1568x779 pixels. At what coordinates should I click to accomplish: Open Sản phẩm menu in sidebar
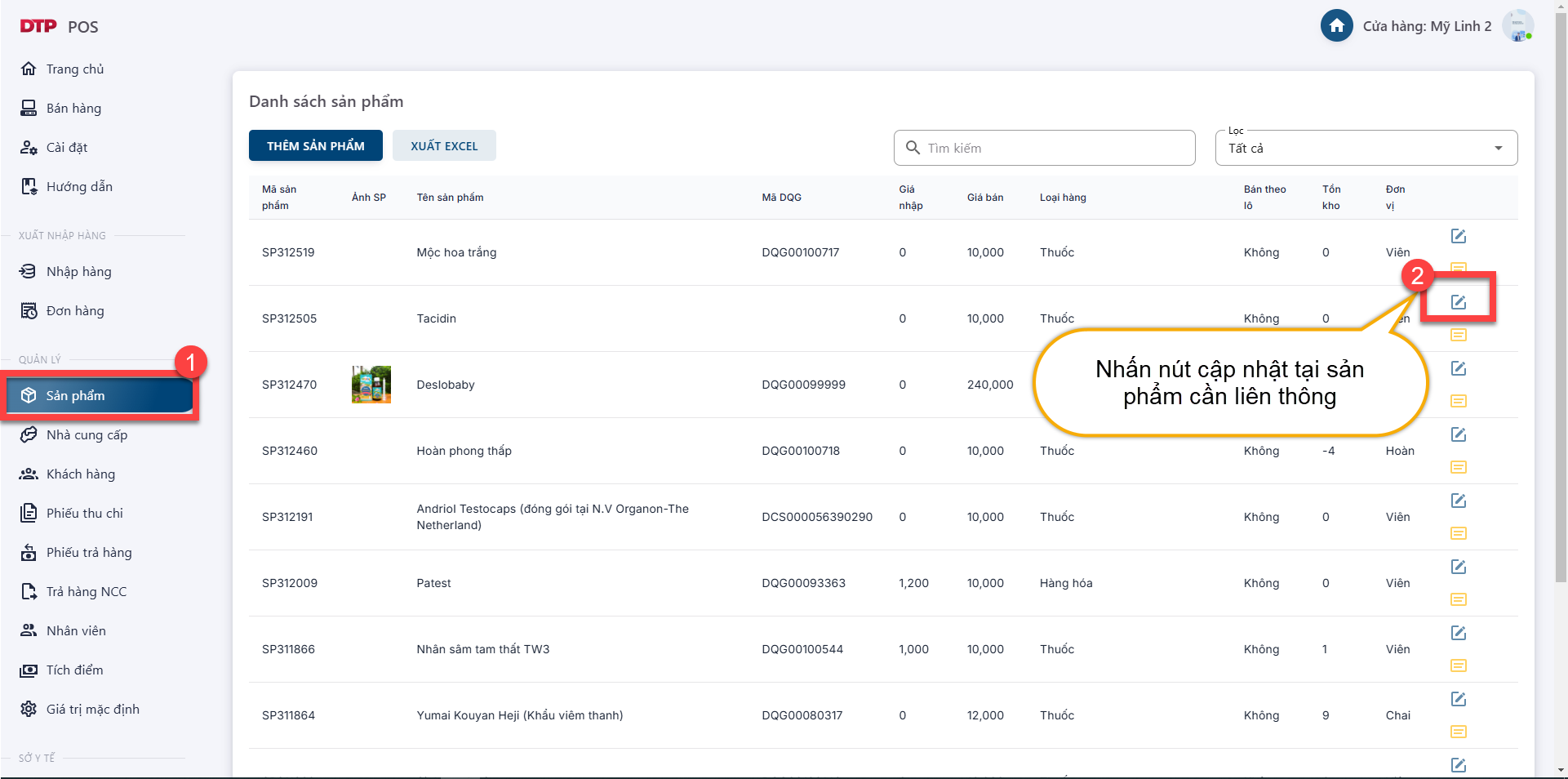click(100, 396)
